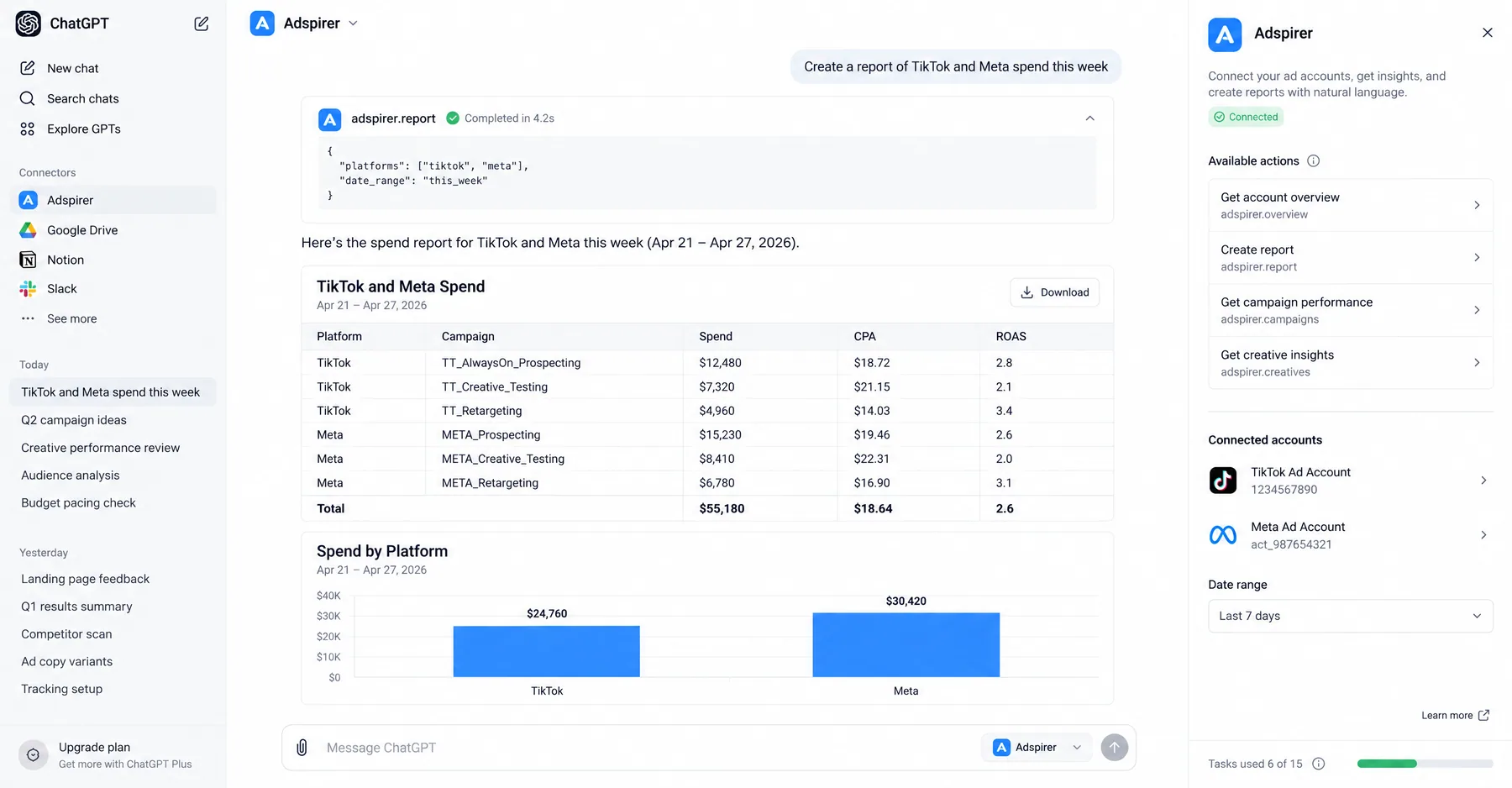Click the Learn more external link
The height and width of the screenshot is (788, 1512).
[1455, 716]
